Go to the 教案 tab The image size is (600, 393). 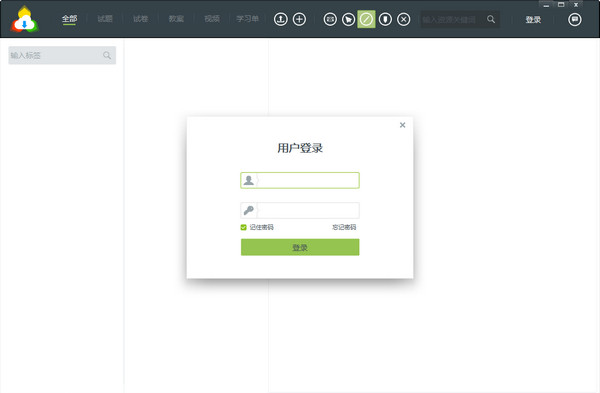point(176,19)
